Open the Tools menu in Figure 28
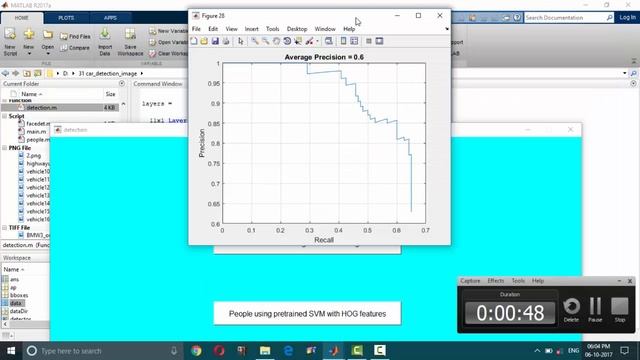This screenshot has height=360, width=640. (272, 29)
